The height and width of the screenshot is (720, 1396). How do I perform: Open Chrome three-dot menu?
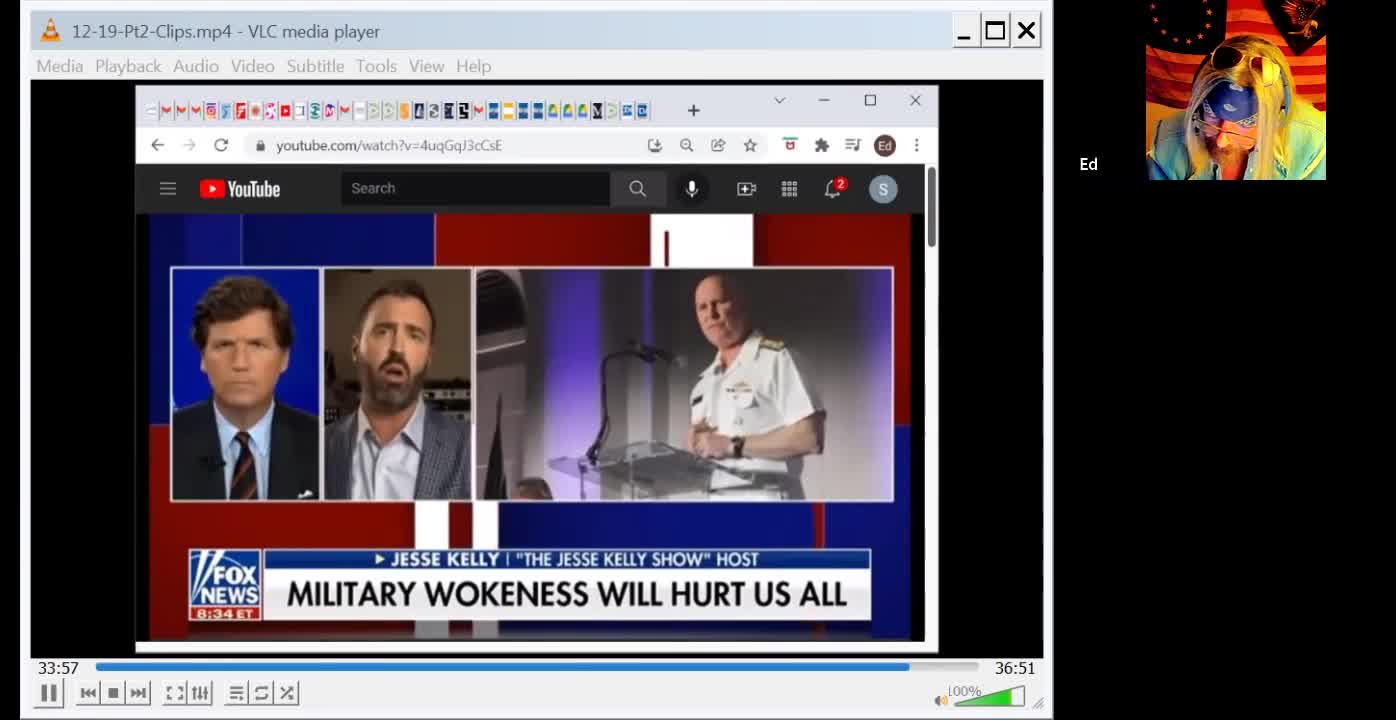916,145
